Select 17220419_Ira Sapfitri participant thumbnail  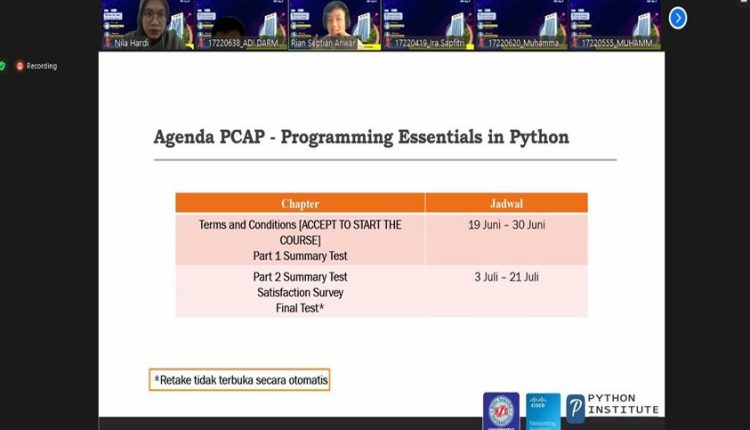(428, 24)
